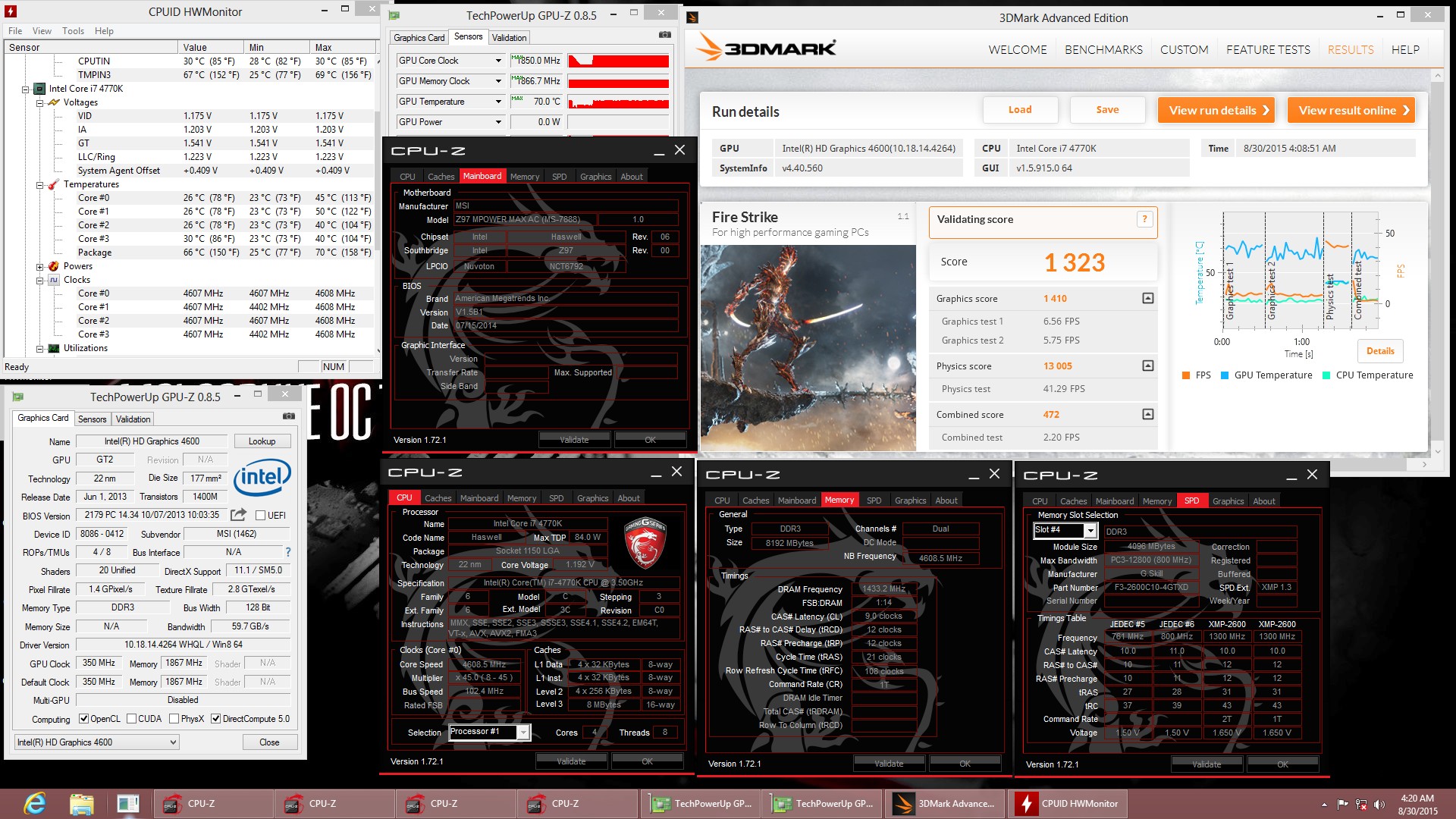Open the GPU Temperature sensor dropdown
This screenshot has width=1456, height=819.
498,102
